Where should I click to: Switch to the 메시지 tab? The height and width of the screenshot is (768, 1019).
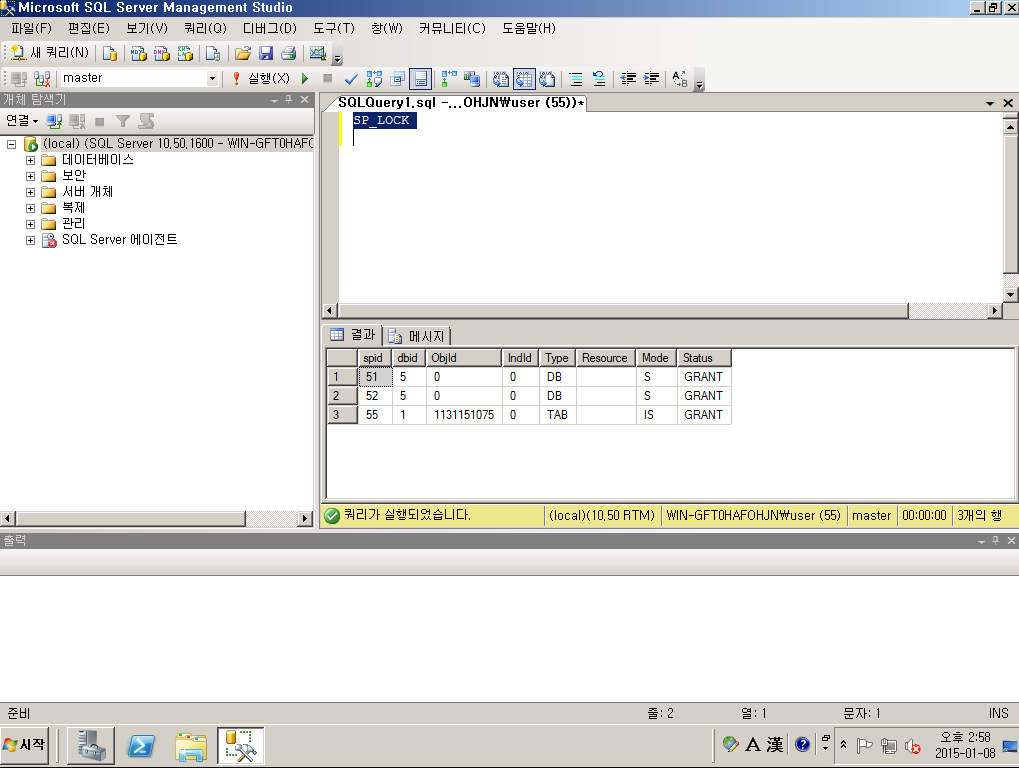(x=417, y=336)
